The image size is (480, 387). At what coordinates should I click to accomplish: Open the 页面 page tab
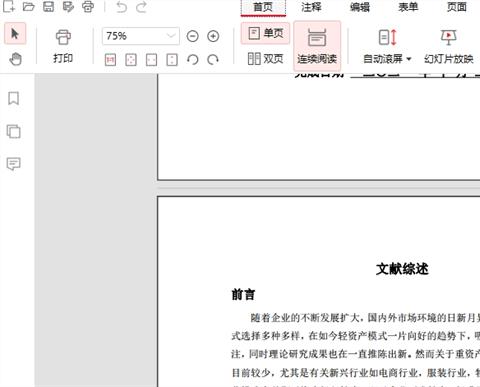[x=457, y=7]
